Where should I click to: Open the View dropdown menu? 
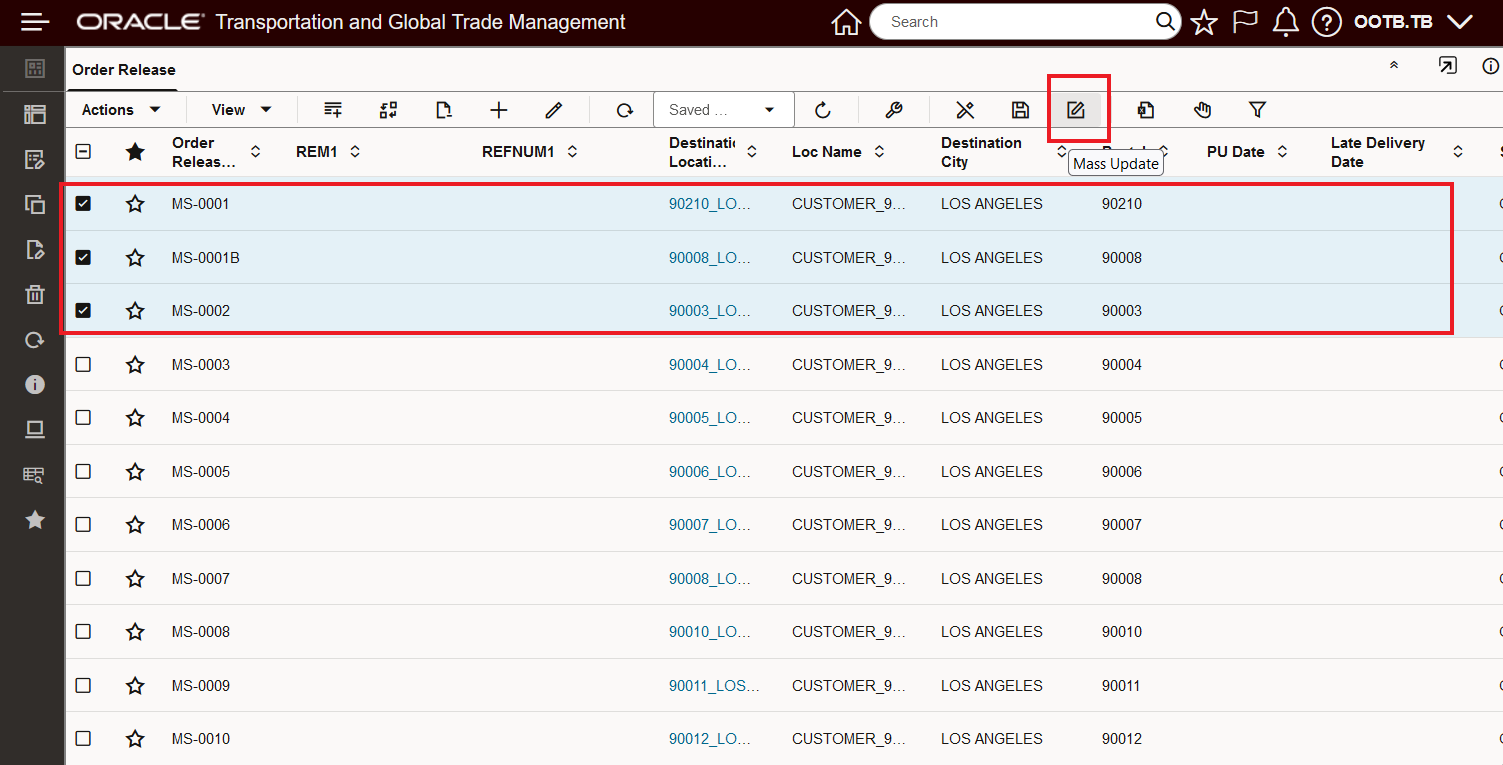(x=241, y=110)
